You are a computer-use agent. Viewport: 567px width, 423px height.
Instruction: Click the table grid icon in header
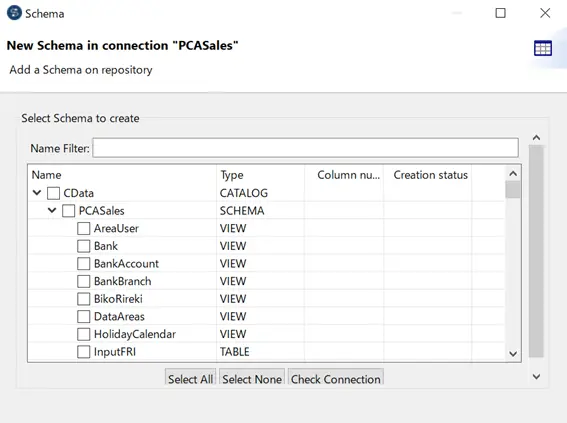(543, 48)
